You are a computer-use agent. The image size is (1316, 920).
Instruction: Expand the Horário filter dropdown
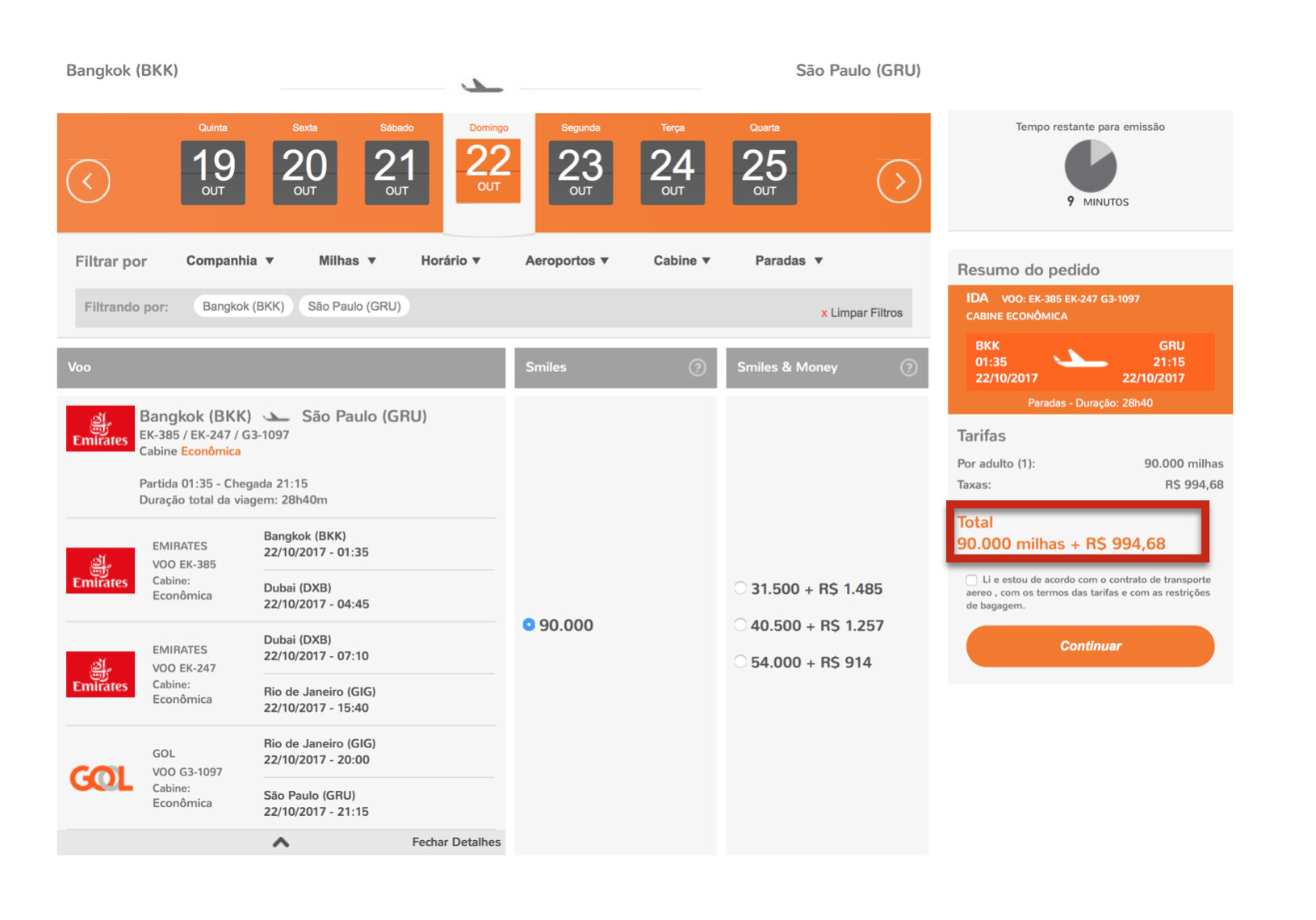[451, 261]
